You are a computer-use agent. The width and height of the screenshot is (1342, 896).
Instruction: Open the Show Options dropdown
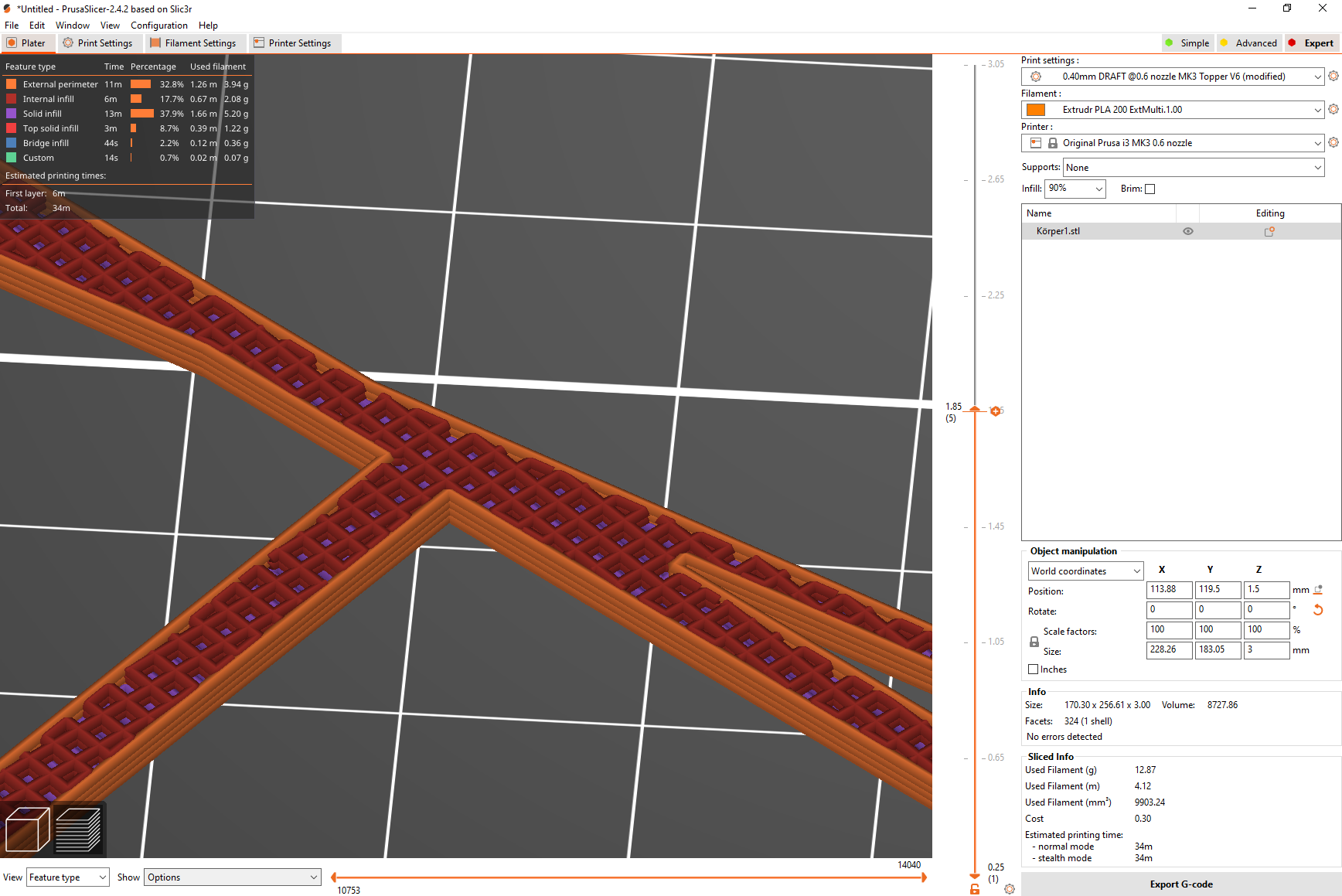tap(233, 877)
